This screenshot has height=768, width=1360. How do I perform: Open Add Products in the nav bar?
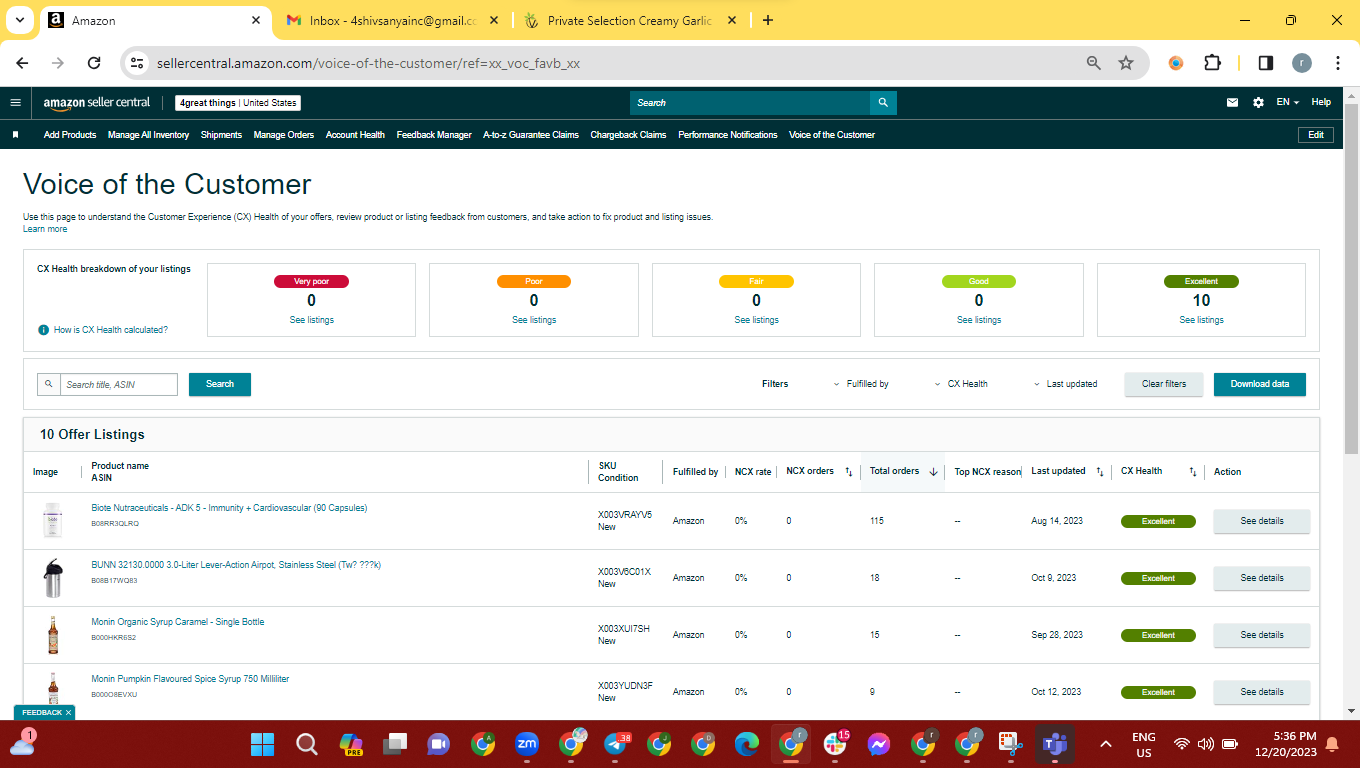coord(70,134)
